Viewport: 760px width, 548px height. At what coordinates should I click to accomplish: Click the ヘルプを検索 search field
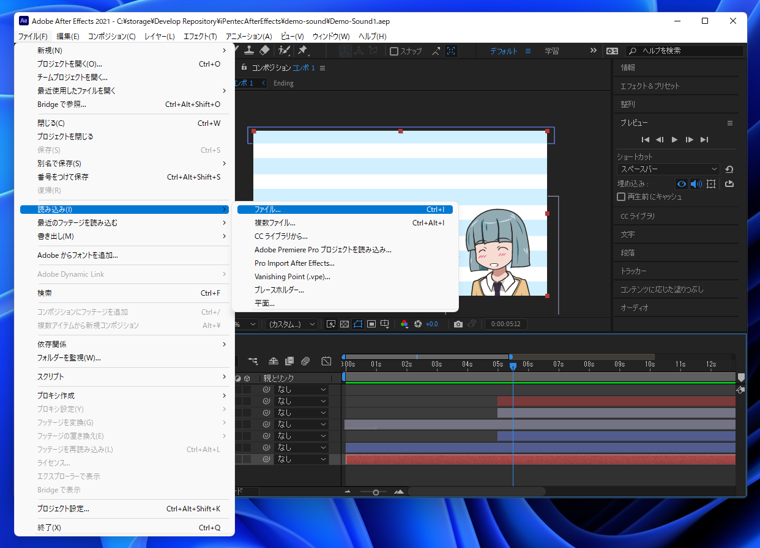coord(684,51)
